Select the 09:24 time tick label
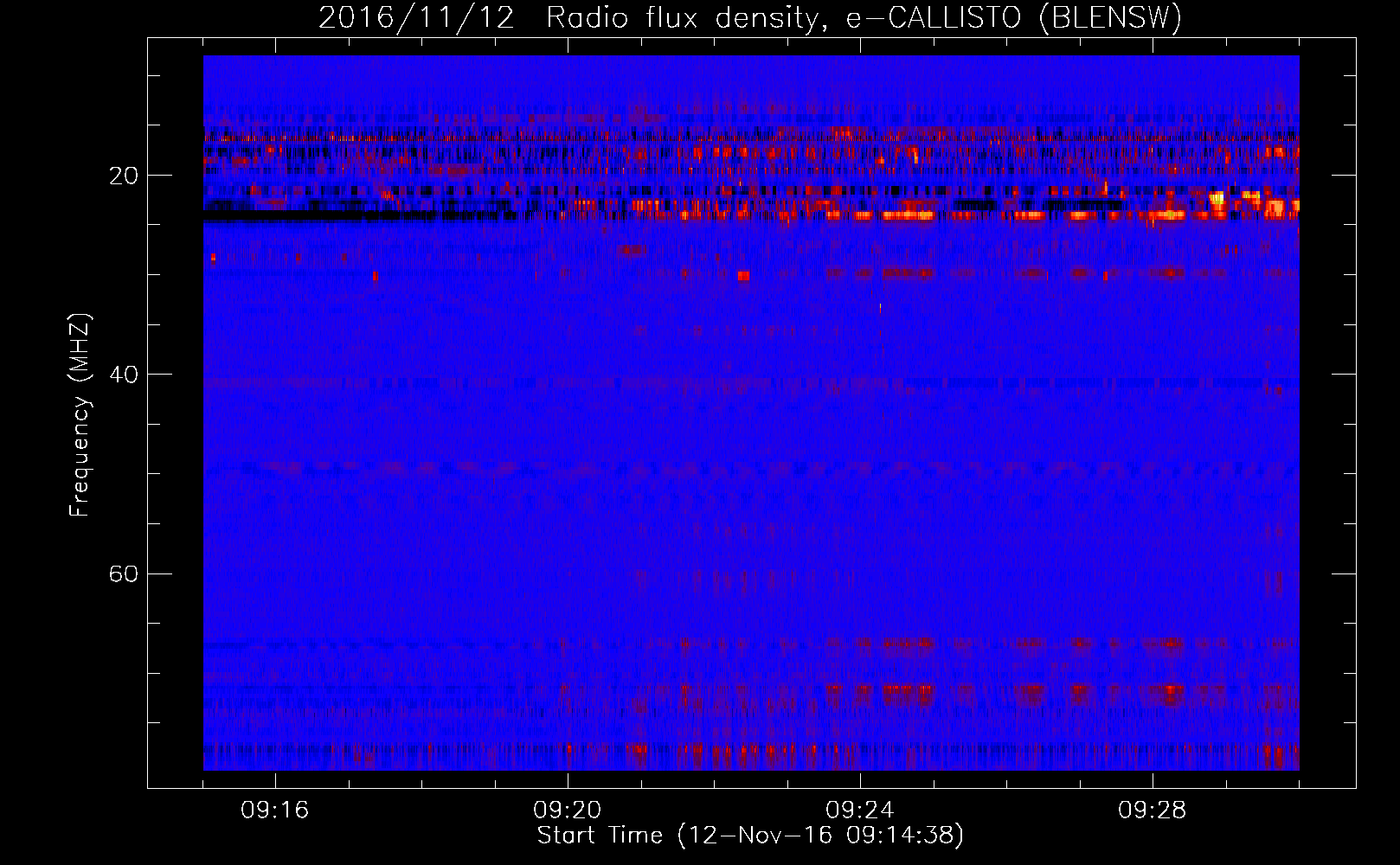This screenshot has width=1400, height=865. point(860,811)
